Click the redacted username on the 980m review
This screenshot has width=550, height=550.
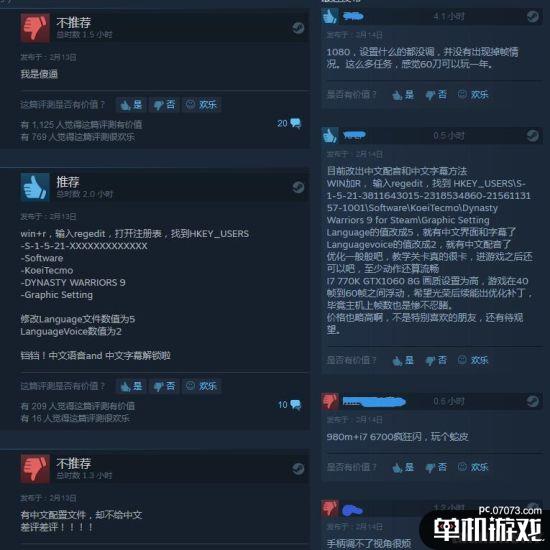(374, 402)
